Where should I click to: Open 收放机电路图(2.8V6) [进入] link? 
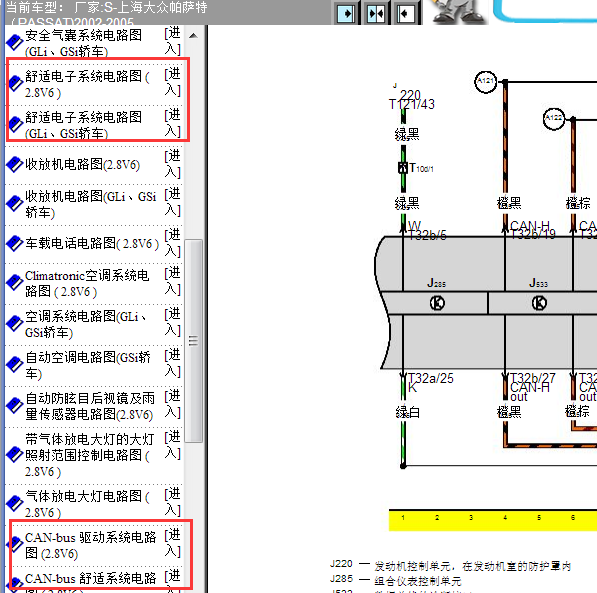pyautogui.click(x=172, y=164)
